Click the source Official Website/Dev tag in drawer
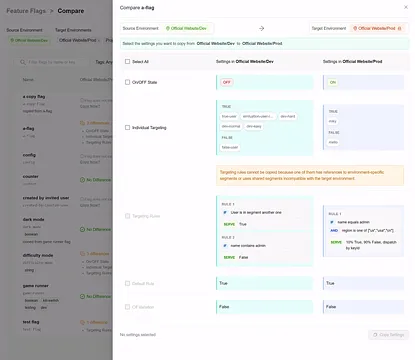Viewport: 415px width, 360px height. point(186,28)
